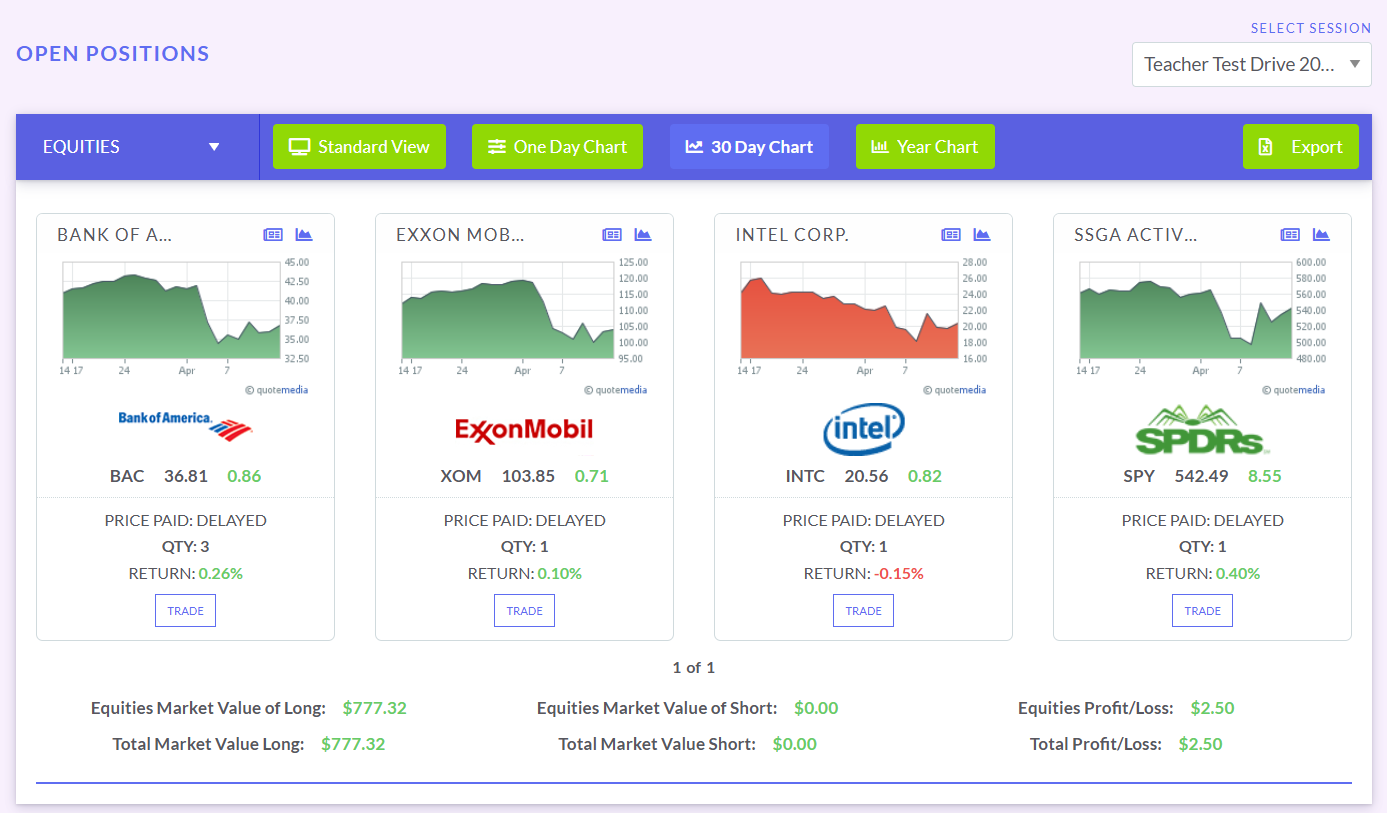Click the XOM ticker symbol

point(461,476)
